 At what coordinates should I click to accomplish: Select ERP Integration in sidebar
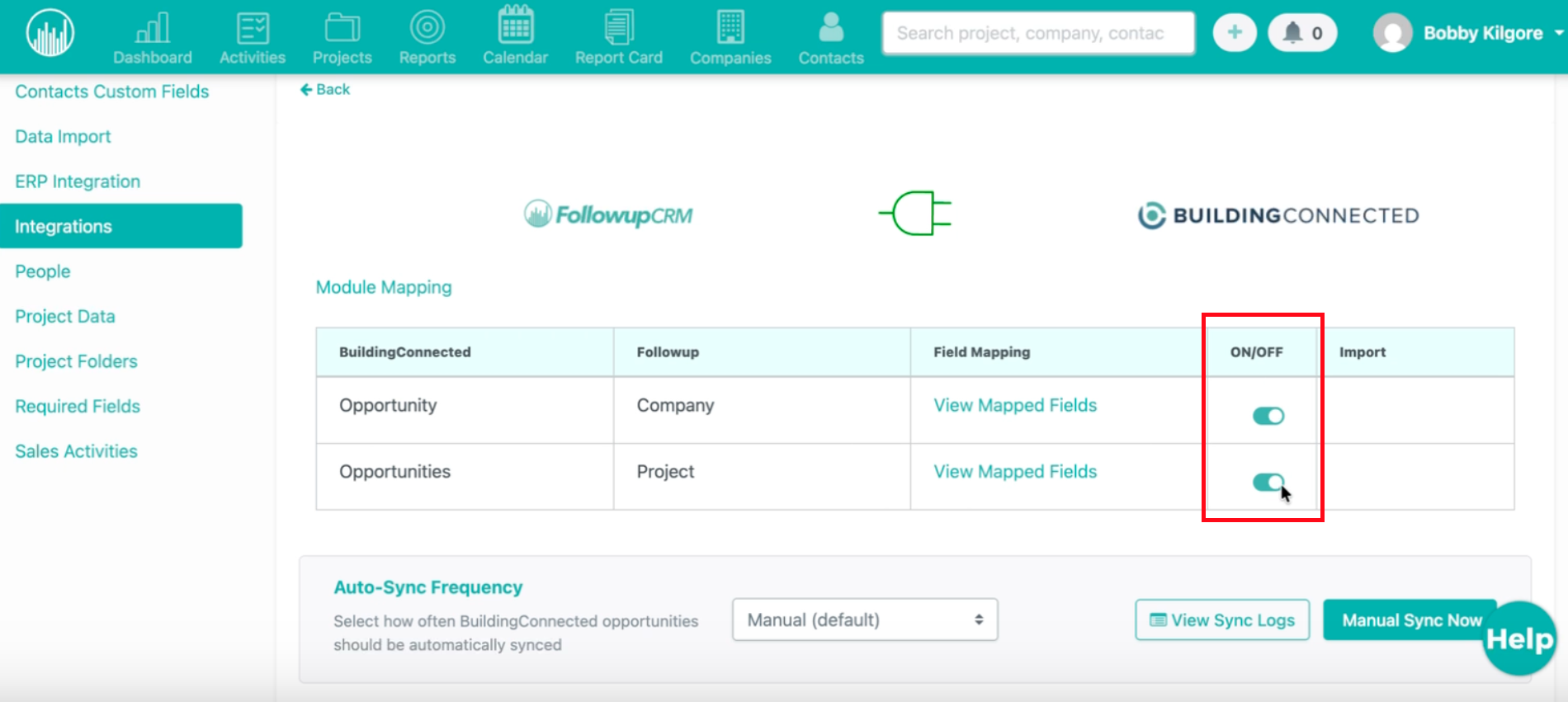coord(78,181)
